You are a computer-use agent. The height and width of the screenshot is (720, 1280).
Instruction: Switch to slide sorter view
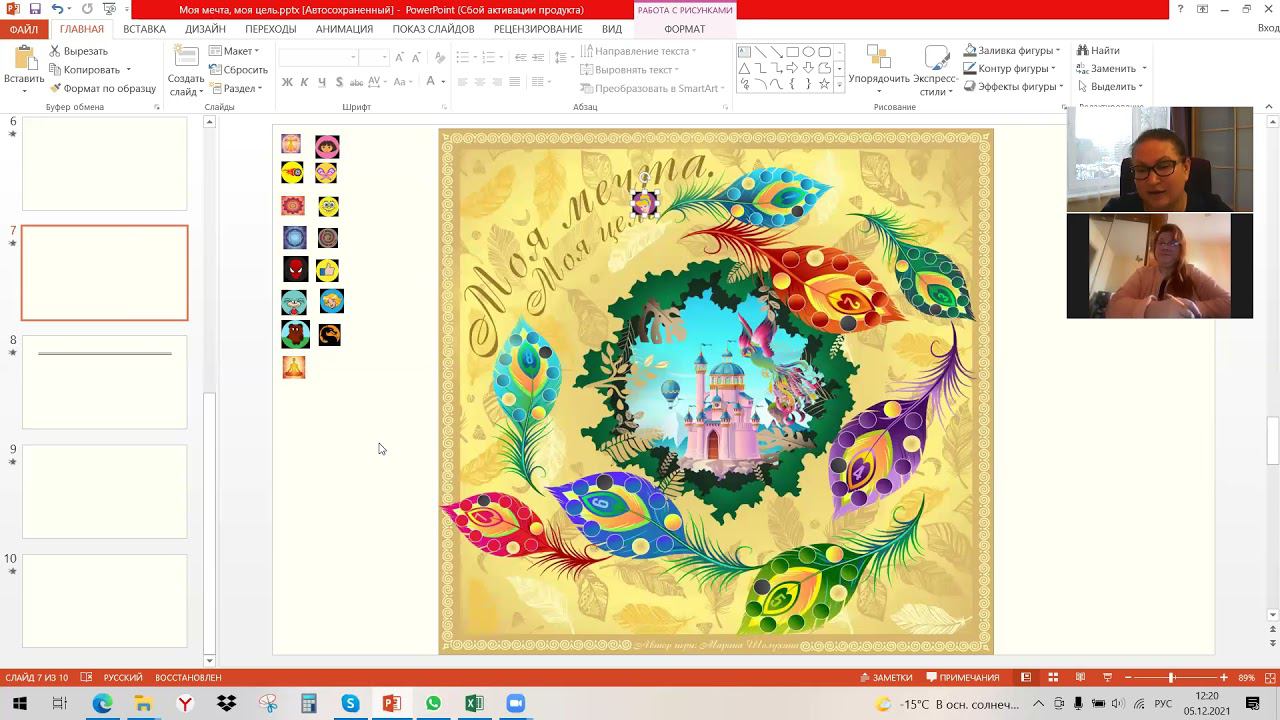1053,677
